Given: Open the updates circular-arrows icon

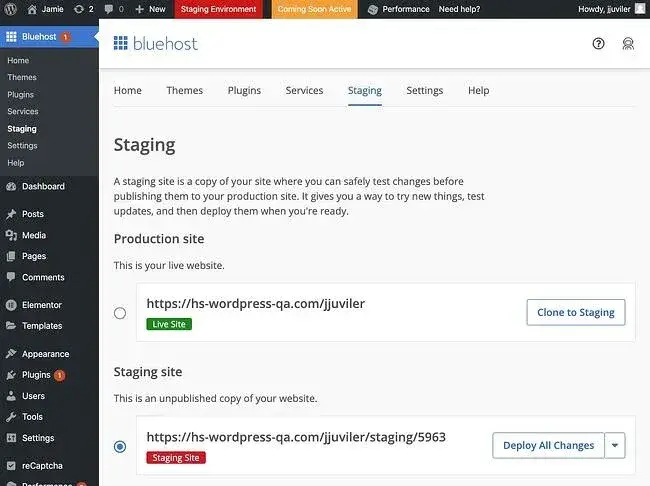Looking at the screenshot, I should pos(79,9).
